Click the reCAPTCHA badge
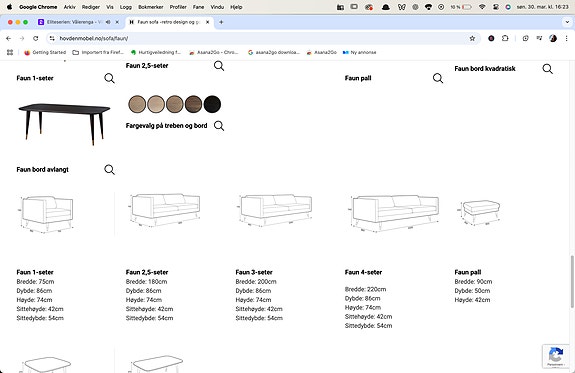The image size is (575, 373). tap(556, 356)
